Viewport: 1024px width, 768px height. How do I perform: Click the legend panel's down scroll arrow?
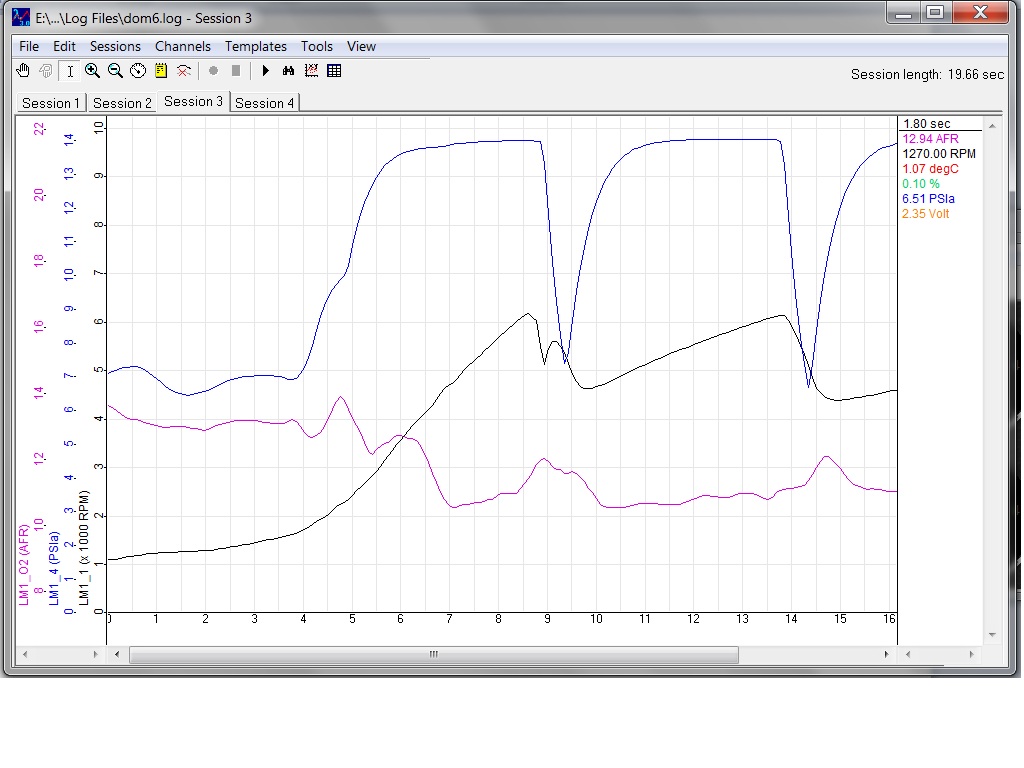pyautogui.click(x=992, y=634)
